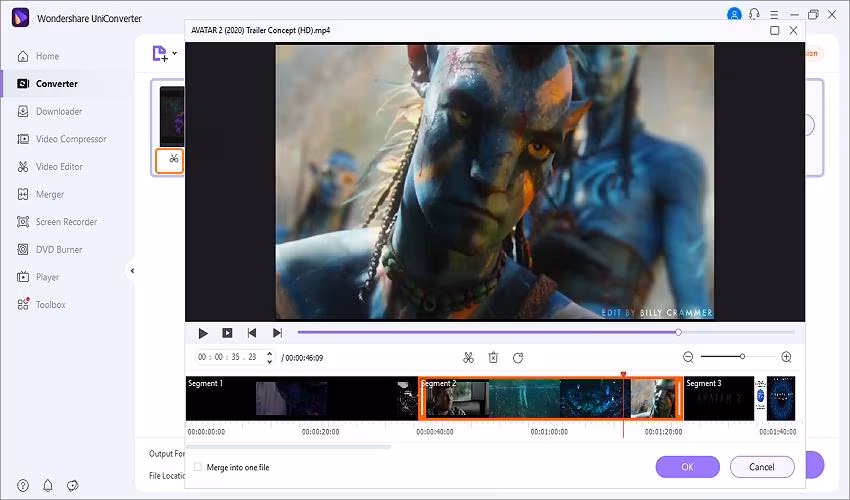Open the hamburger menu icon

pyautogui.click(x=774, y=15)
